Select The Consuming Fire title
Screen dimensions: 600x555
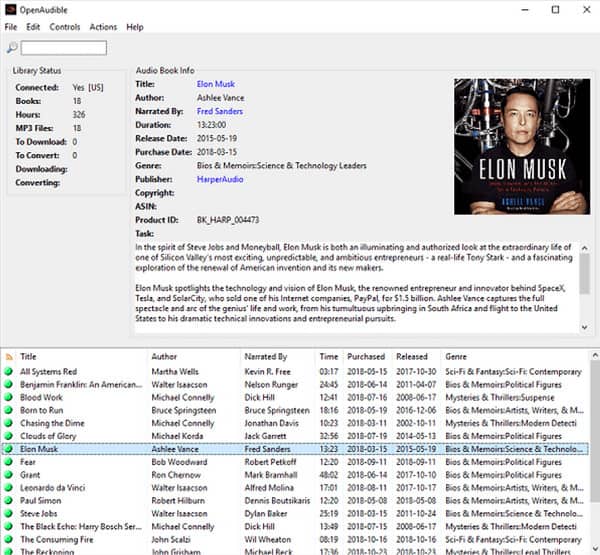(x=57, y=540)
